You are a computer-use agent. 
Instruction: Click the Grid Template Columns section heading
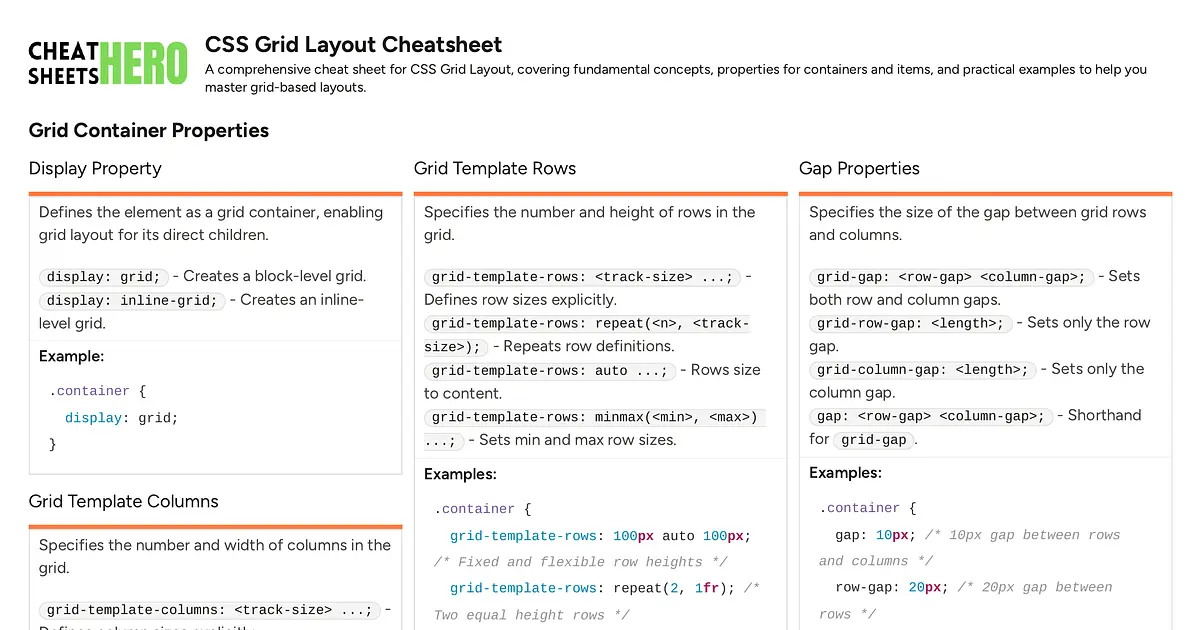[x=123, y=501]
